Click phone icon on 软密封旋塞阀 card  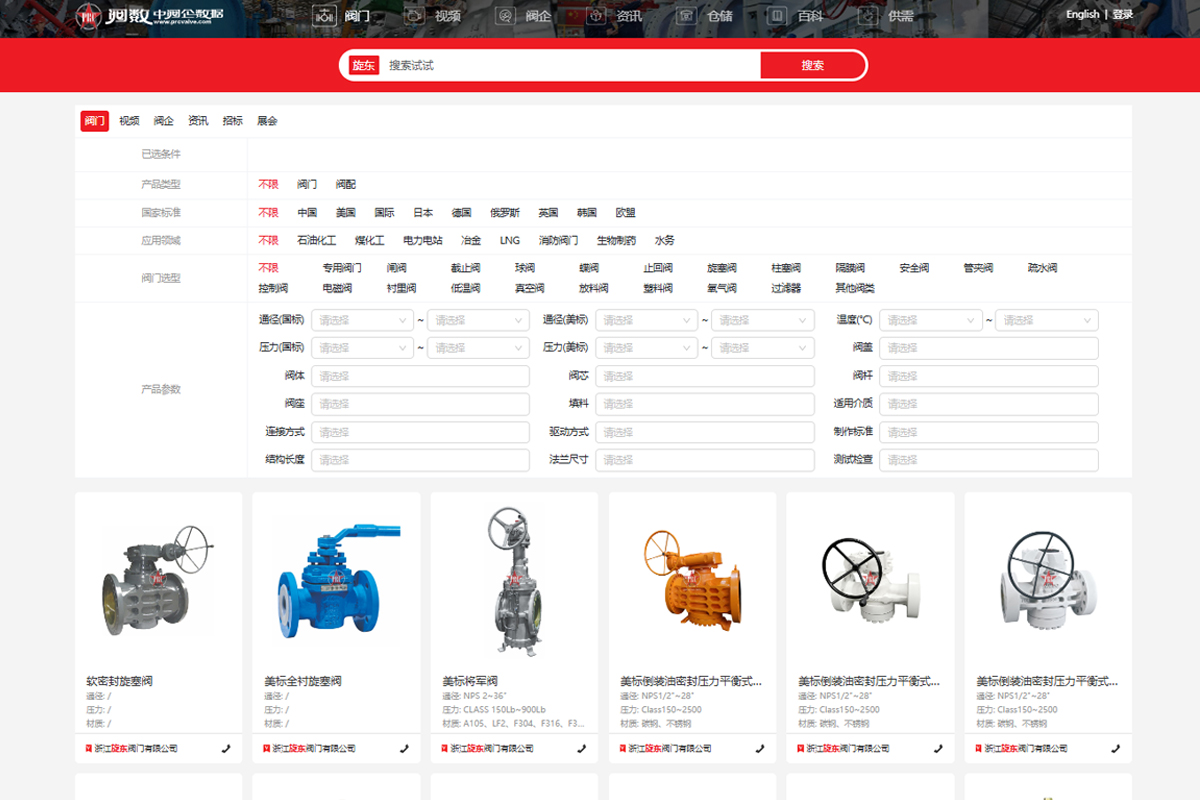[x=226, y=748]
